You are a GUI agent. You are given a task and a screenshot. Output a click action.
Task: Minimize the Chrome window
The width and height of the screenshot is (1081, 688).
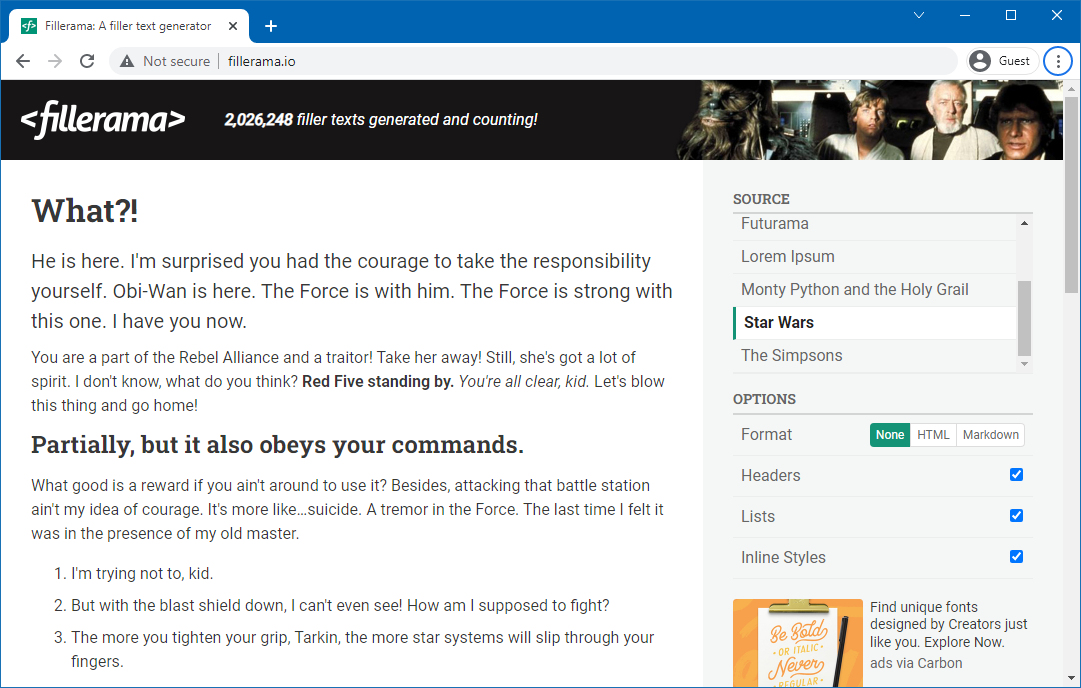pyautogui.click(x=965, y=15)
